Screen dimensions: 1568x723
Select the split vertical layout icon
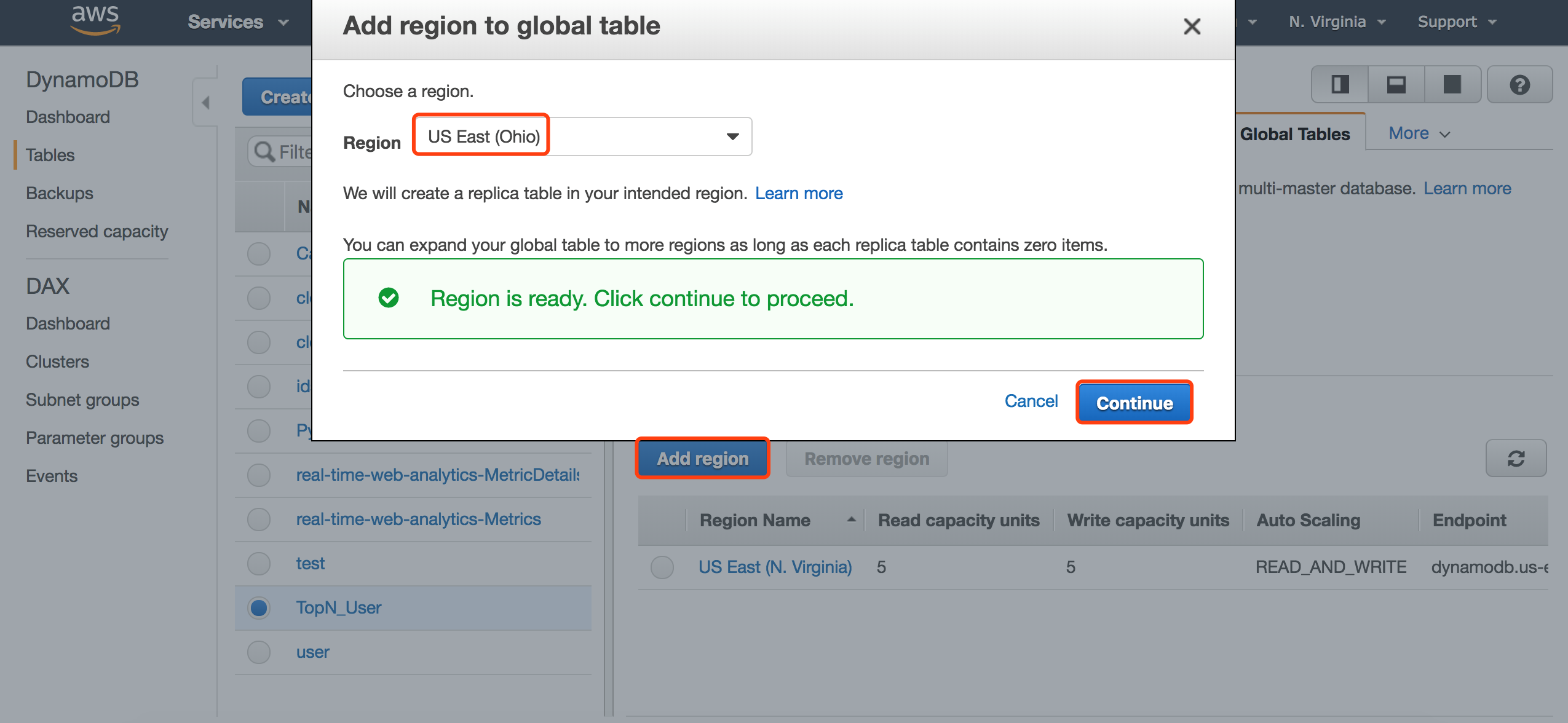coord(1340,85)
